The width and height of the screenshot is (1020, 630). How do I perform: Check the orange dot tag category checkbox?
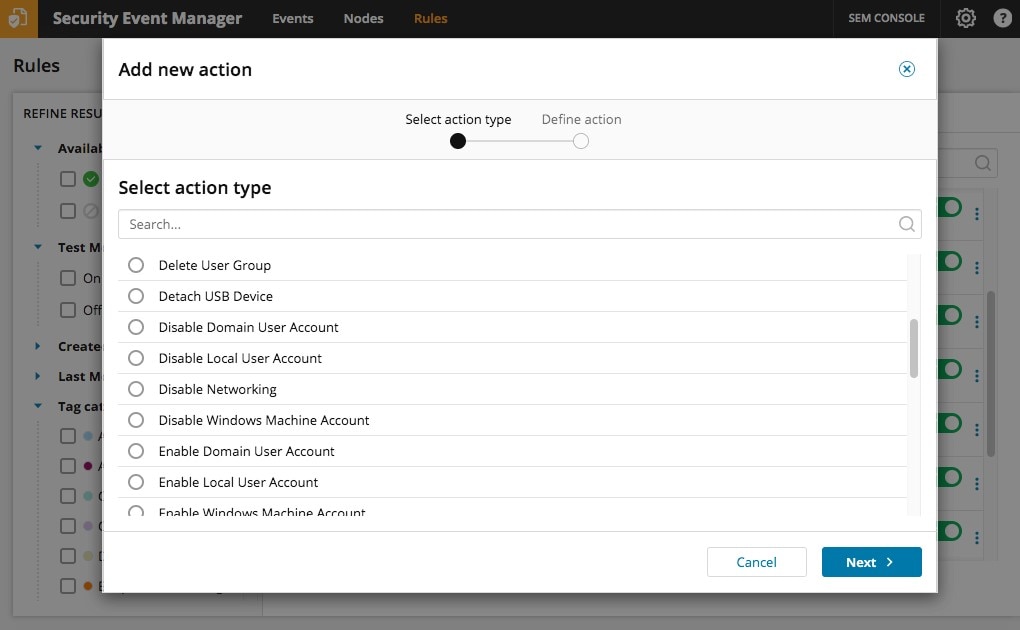68,585
